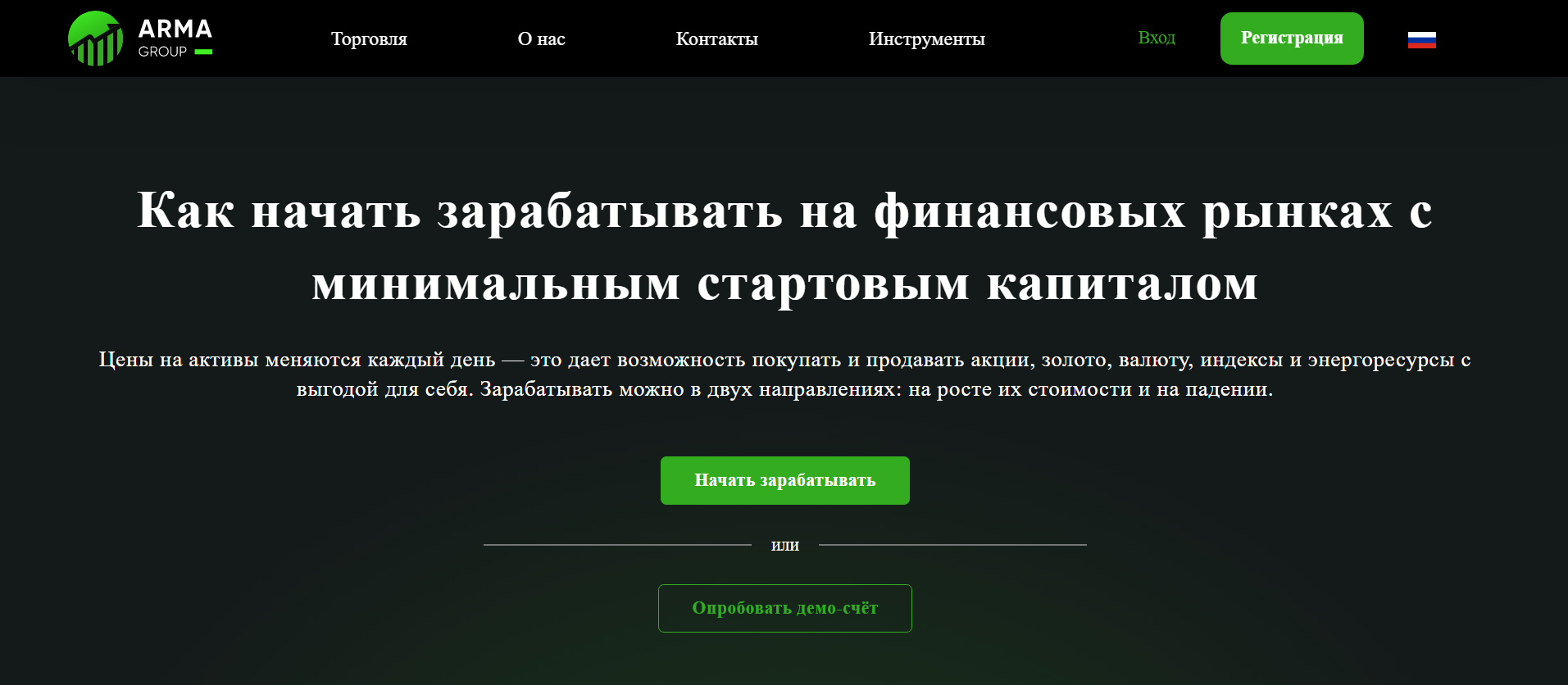Click the heading line 'минимальным стартовым капиталом'
1568x685 pixels.
784,284
